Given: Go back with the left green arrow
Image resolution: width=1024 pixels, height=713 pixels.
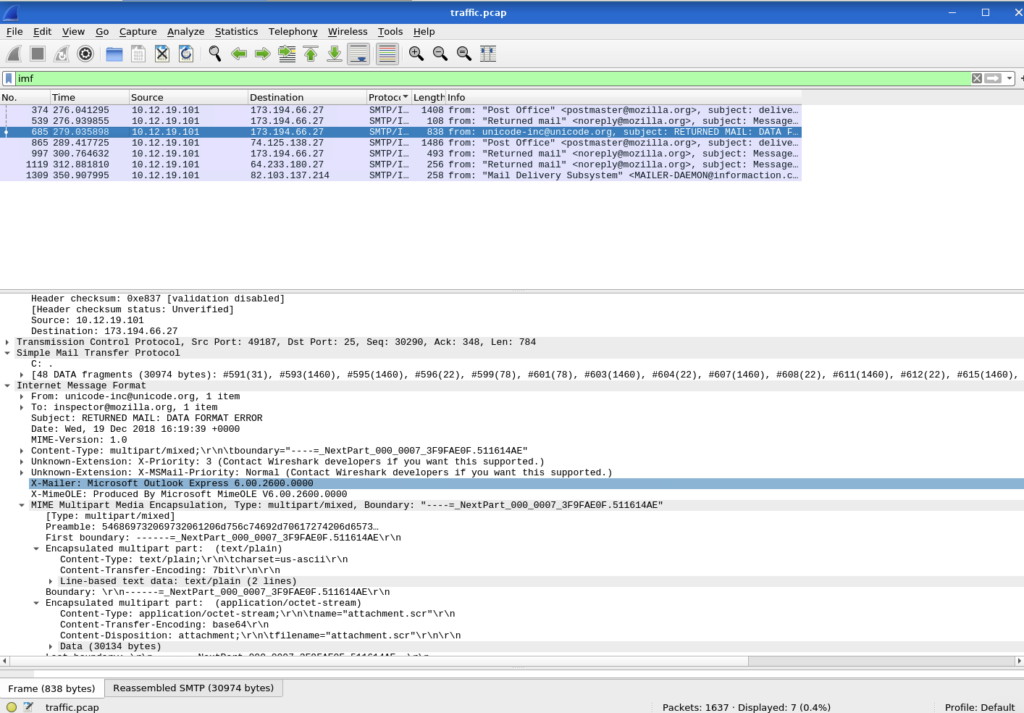Looking at the screenshot, I should (238, 54).
